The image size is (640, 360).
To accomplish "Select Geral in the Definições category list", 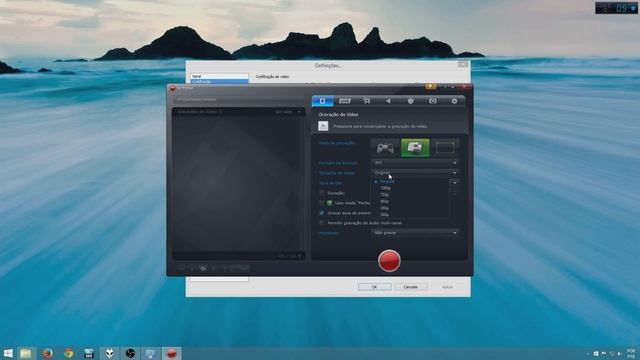I will tap(219, 76).
